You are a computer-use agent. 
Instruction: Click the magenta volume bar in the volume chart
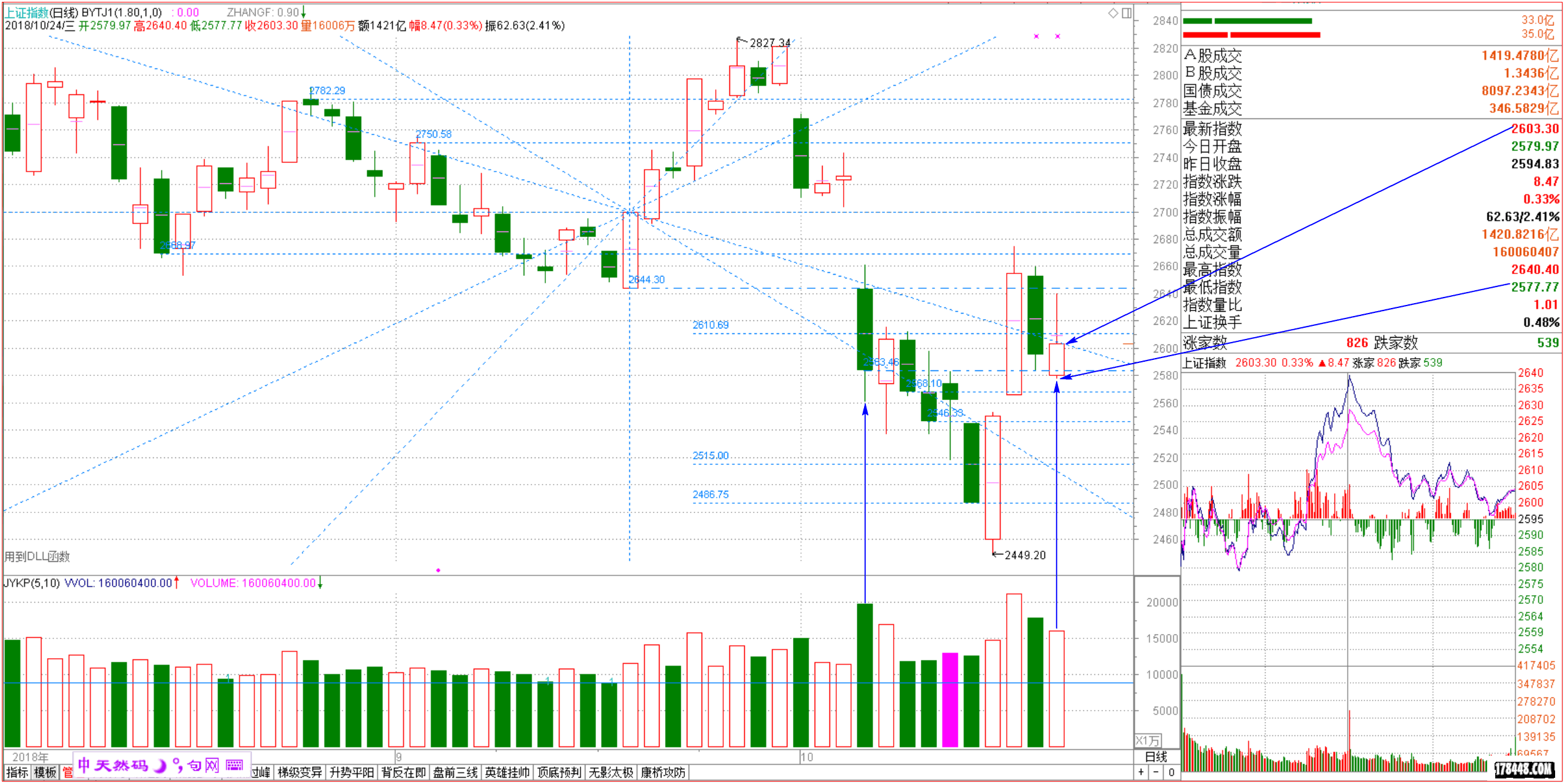click(950, 700)
